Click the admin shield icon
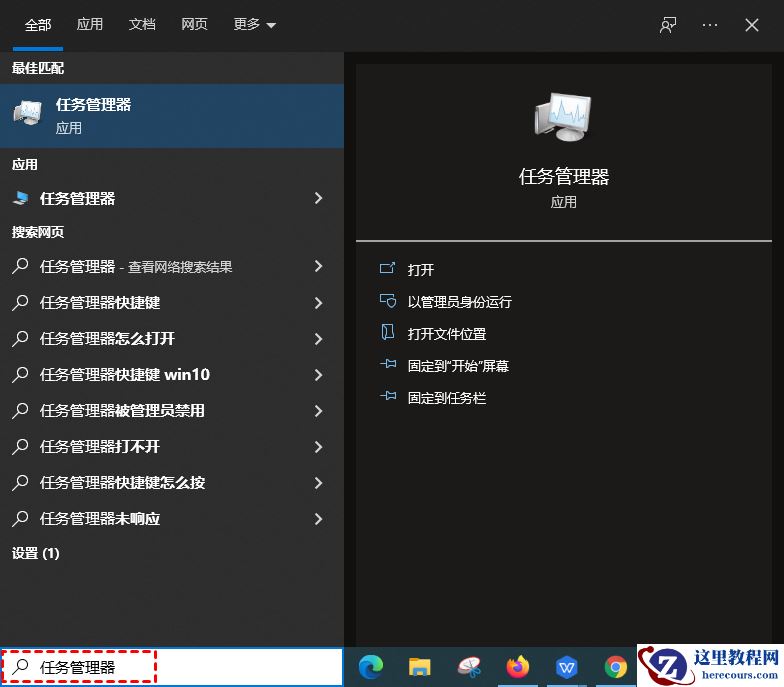784x687 pixels. 388,300
